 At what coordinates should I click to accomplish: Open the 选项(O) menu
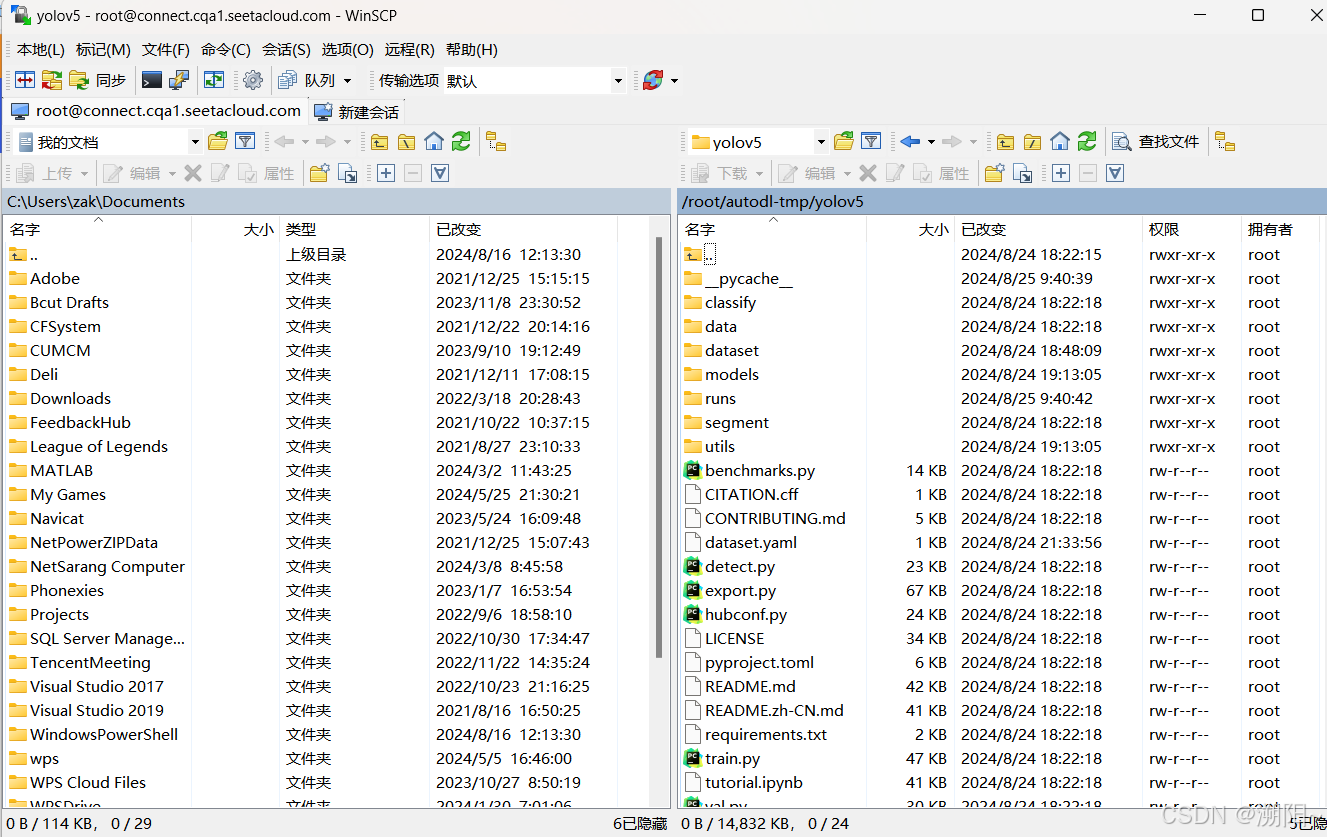coord(347,49)
